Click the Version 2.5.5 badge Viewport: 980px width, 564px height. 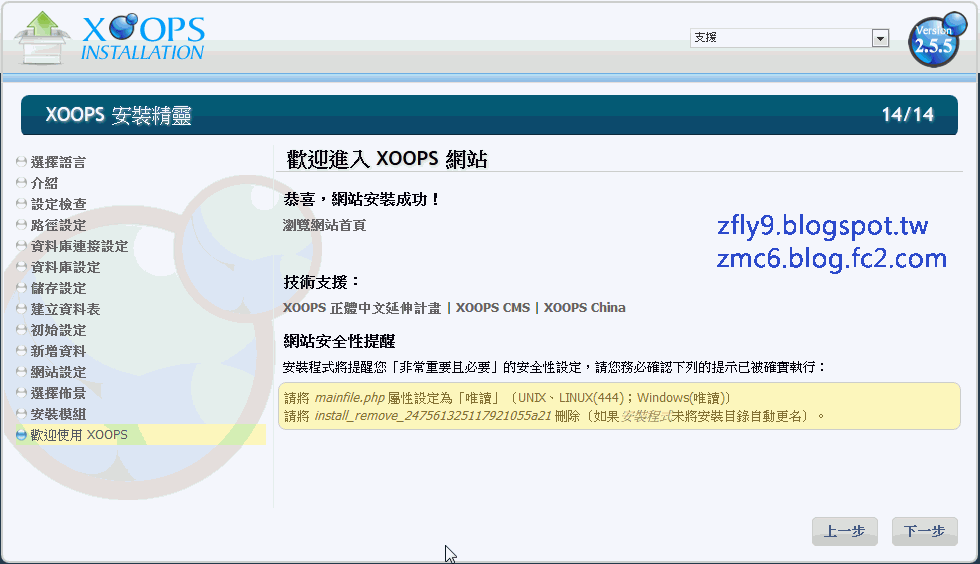click(937, 39)
